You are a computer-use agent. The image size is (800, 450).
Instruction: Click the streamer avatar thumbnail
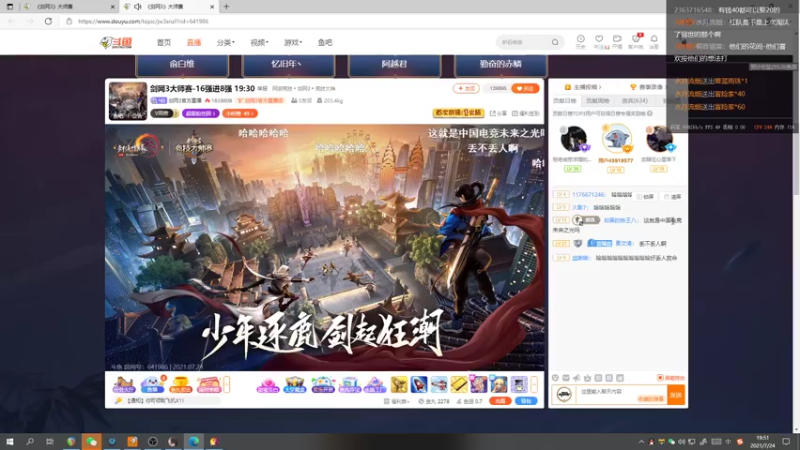(x=128, y=101)
